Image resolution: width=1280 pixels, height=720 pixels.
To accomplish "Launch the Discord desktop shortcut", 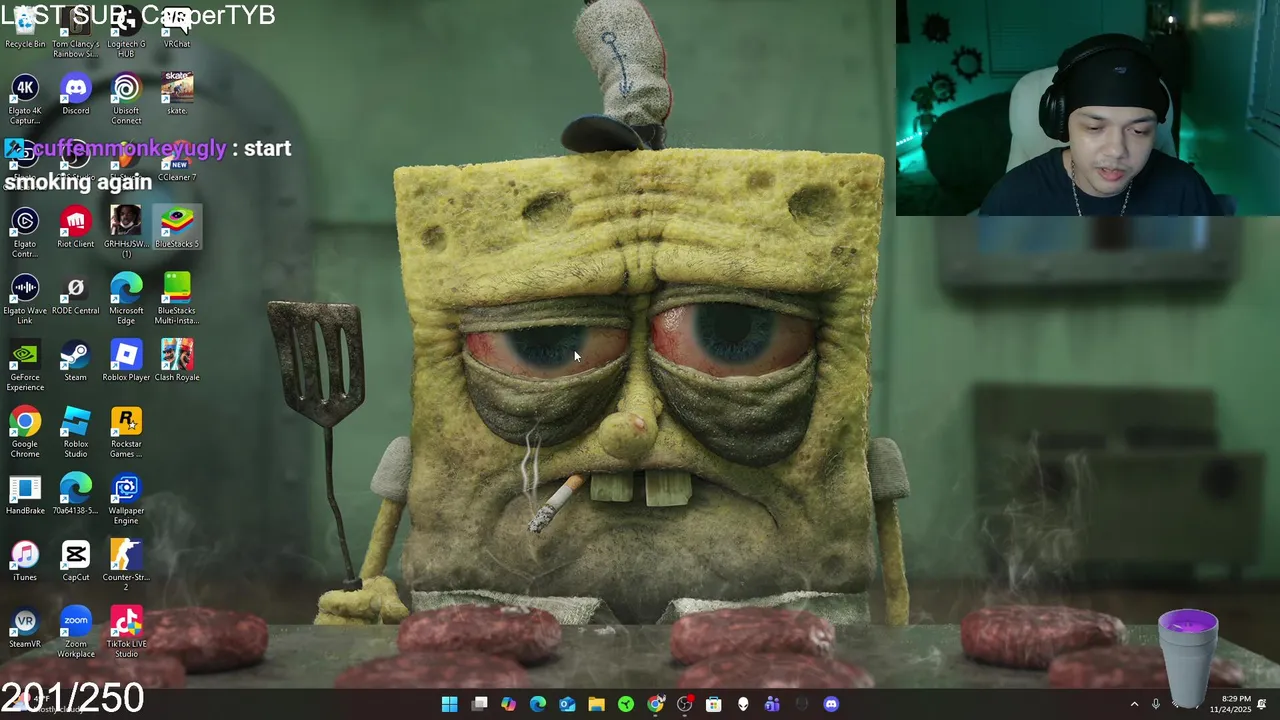I will pos(76,95).
